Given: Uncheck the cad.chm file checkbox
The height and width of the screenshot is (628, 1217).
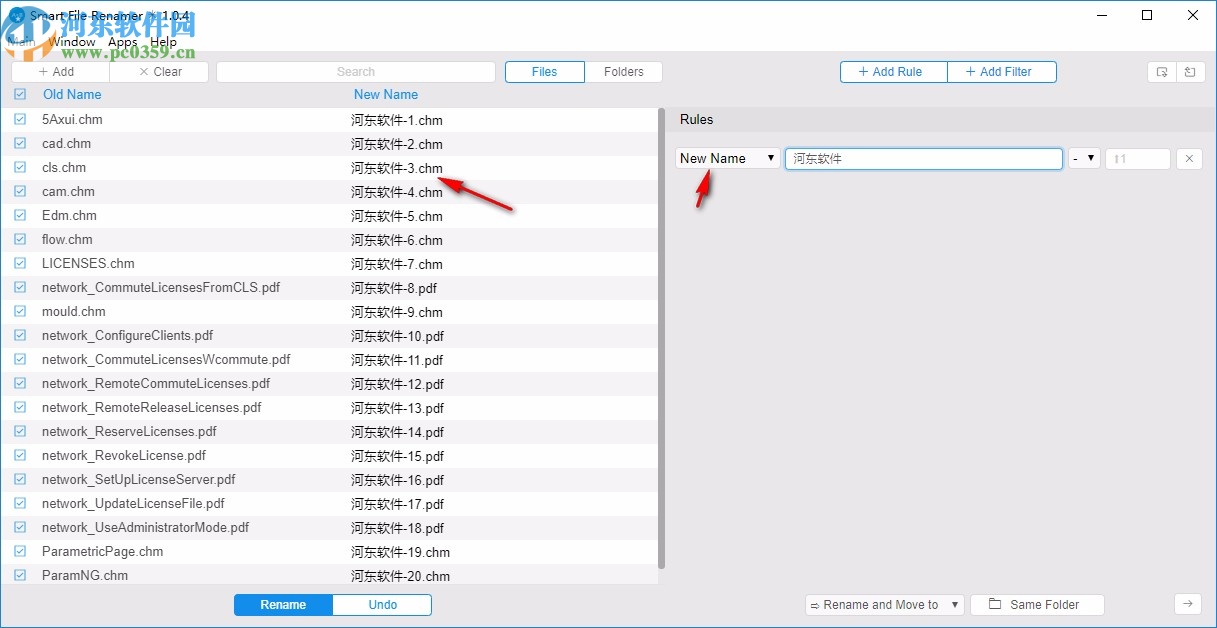Looking at the screenshot, I should pyautogui.click(x=20, y=143).
